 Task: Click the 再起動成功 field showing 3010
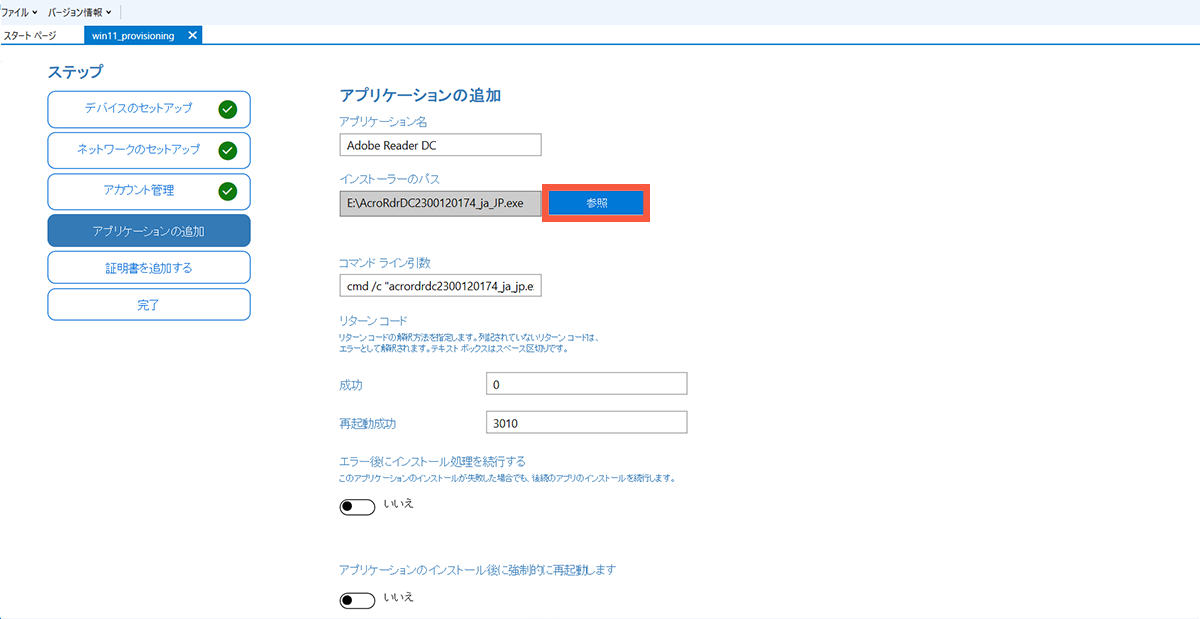click(x=586, y=422)
